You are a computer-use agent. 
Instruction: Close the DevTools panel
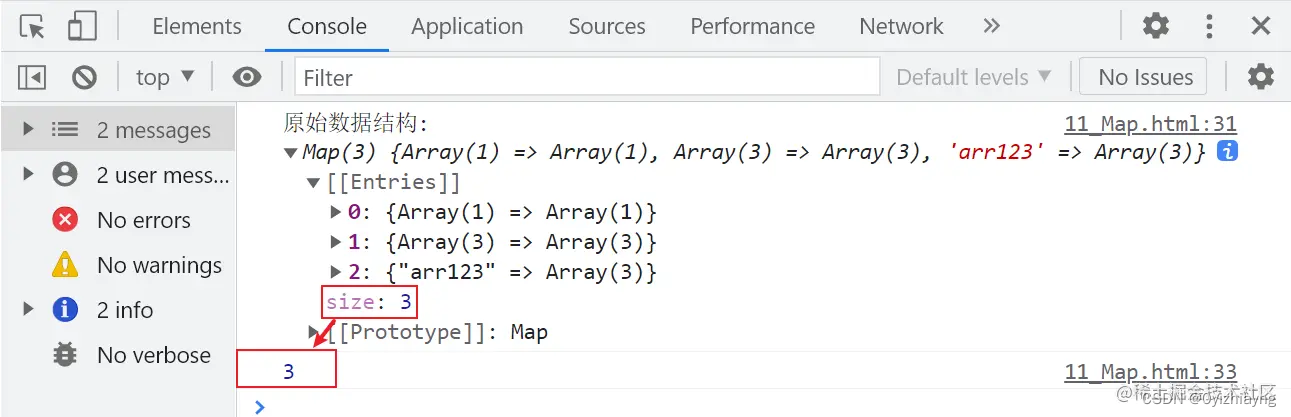pos(1261,26)
